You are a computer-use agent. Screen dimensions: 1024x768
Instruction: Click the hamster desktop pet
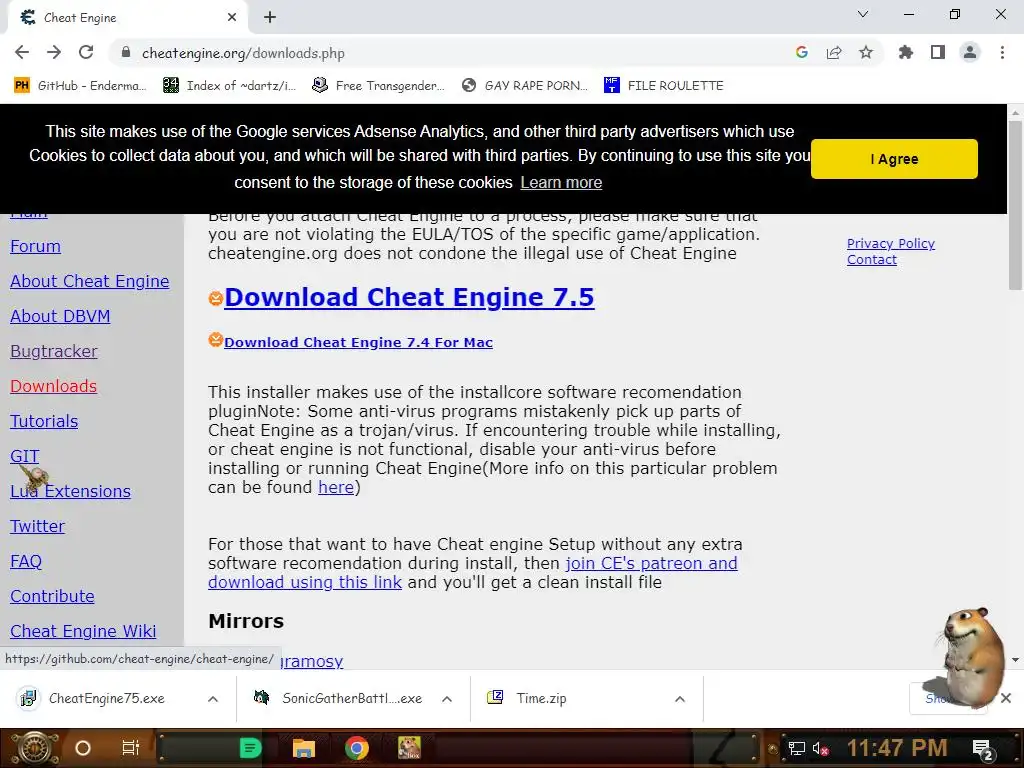(971, 656)
